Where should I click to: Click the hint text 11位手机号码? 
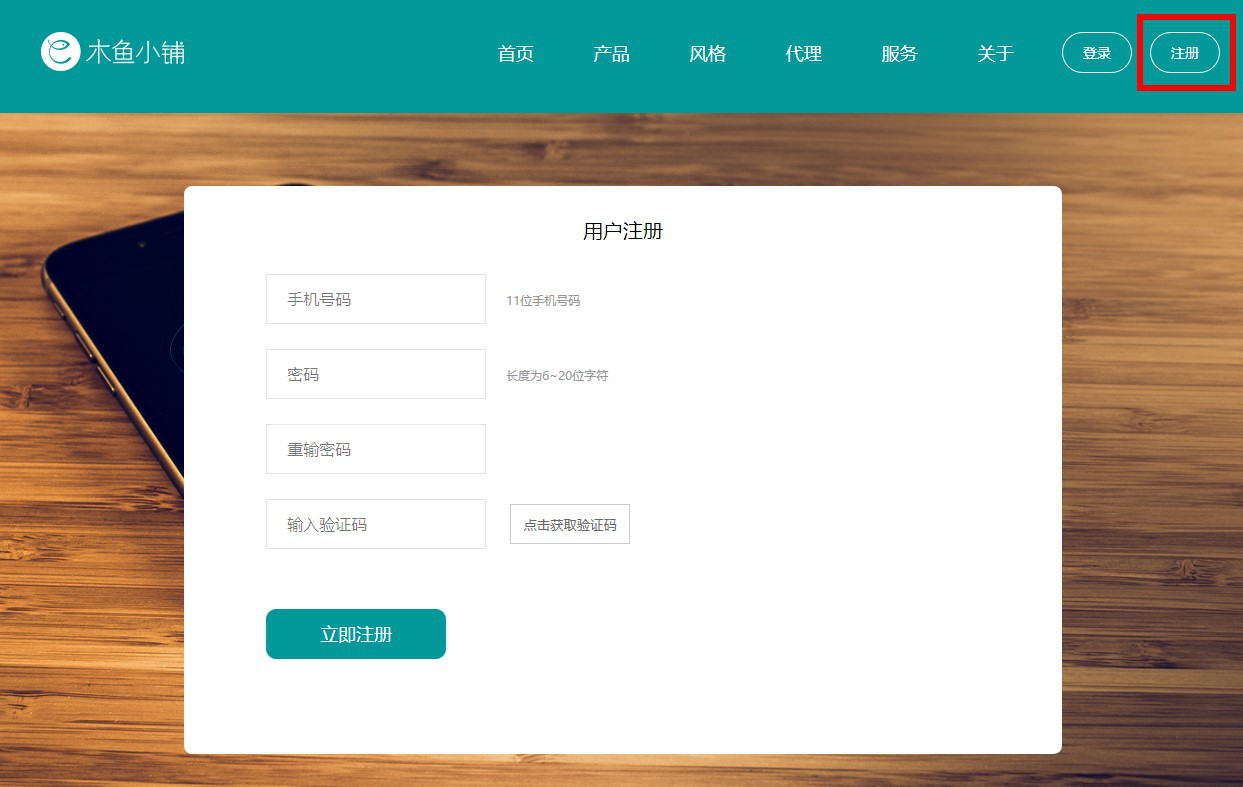pyautogui.click(x=544, y=299)
